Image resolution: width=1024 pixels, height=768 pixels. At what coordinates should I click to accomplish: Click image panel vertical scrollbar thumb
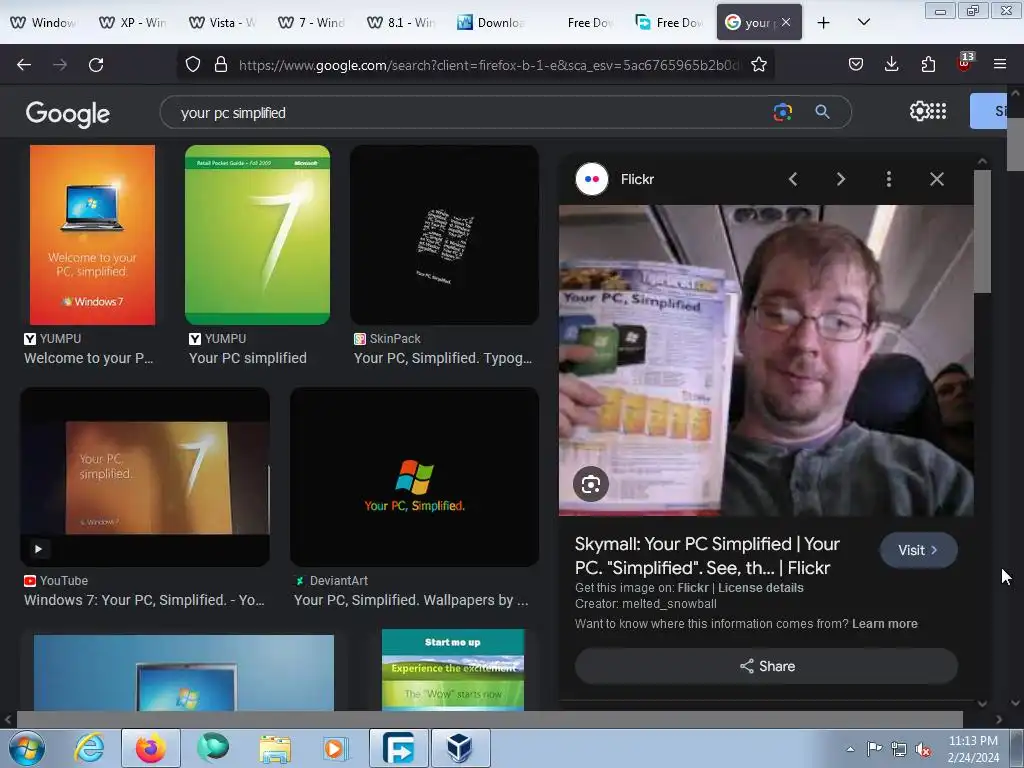(x=982, y=232)
